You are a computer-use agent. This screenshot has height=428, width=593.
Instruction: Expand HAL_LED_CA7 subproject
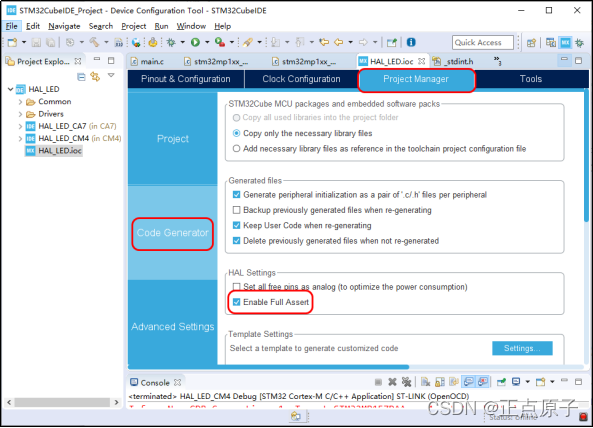click(x=20, y=126)
